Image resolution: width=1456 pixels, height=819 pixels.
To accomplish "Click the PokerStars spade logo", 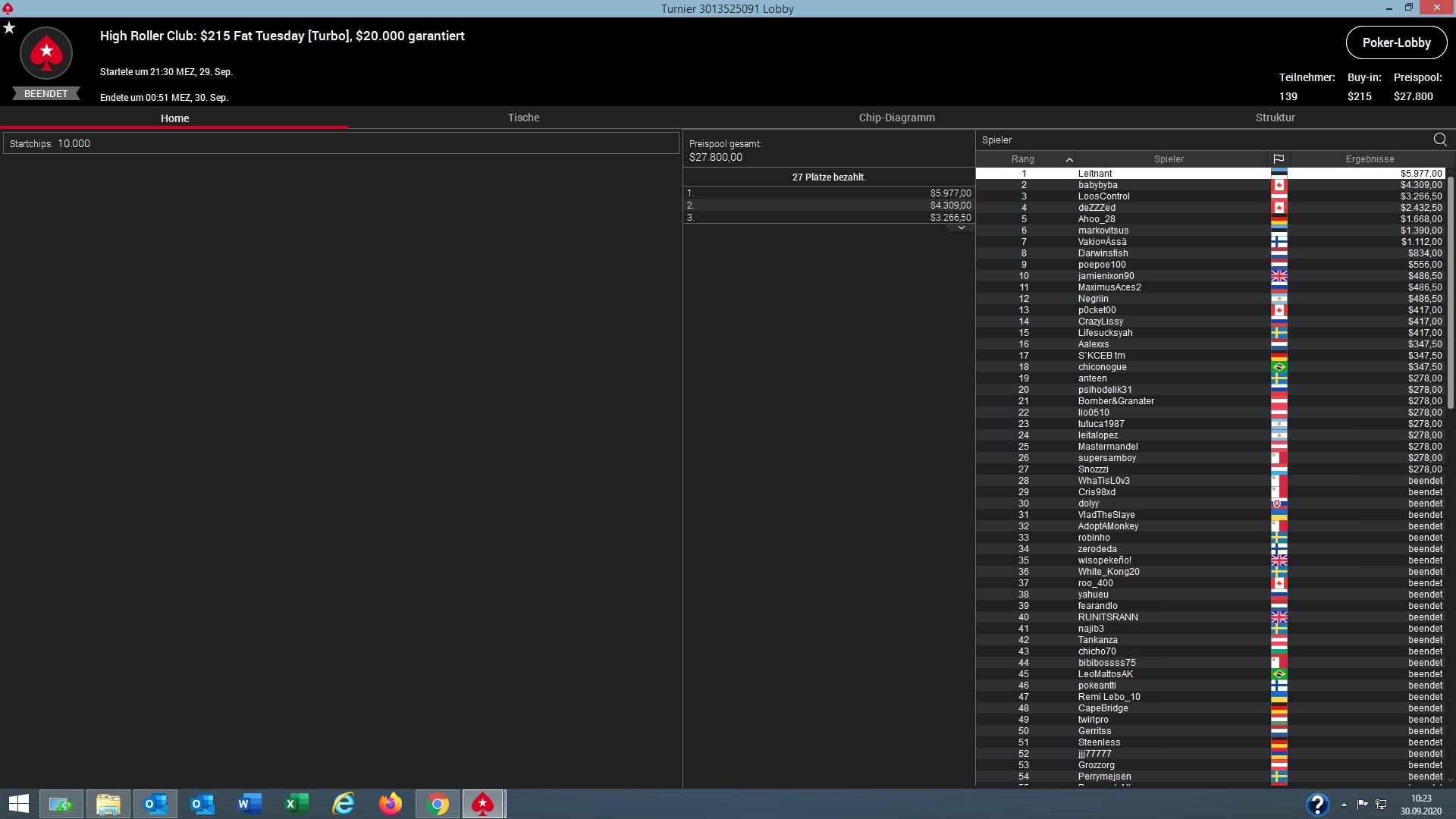I will [x=46, y=53].
